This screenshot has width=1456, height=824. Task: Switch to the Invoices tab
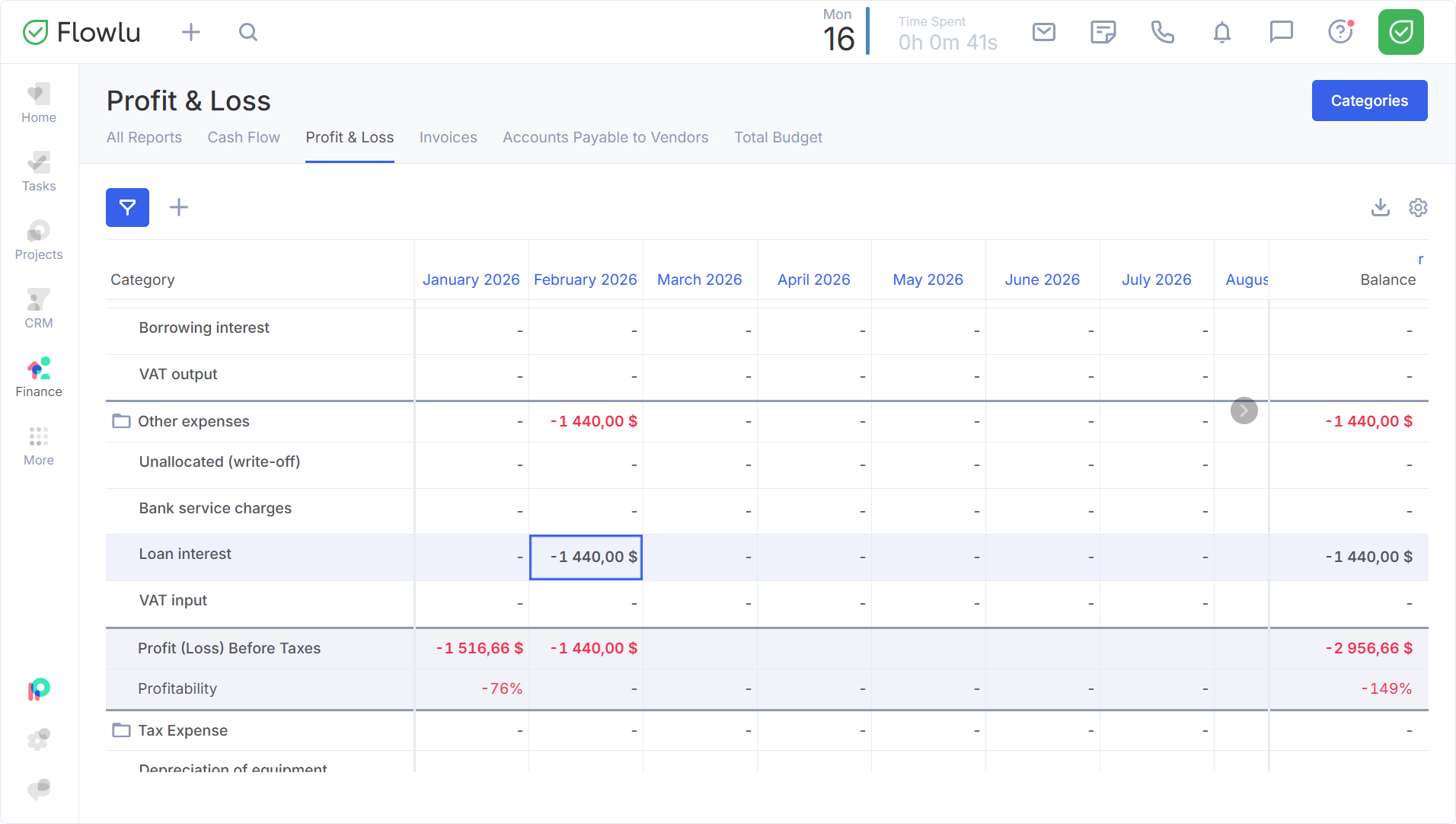448,137
